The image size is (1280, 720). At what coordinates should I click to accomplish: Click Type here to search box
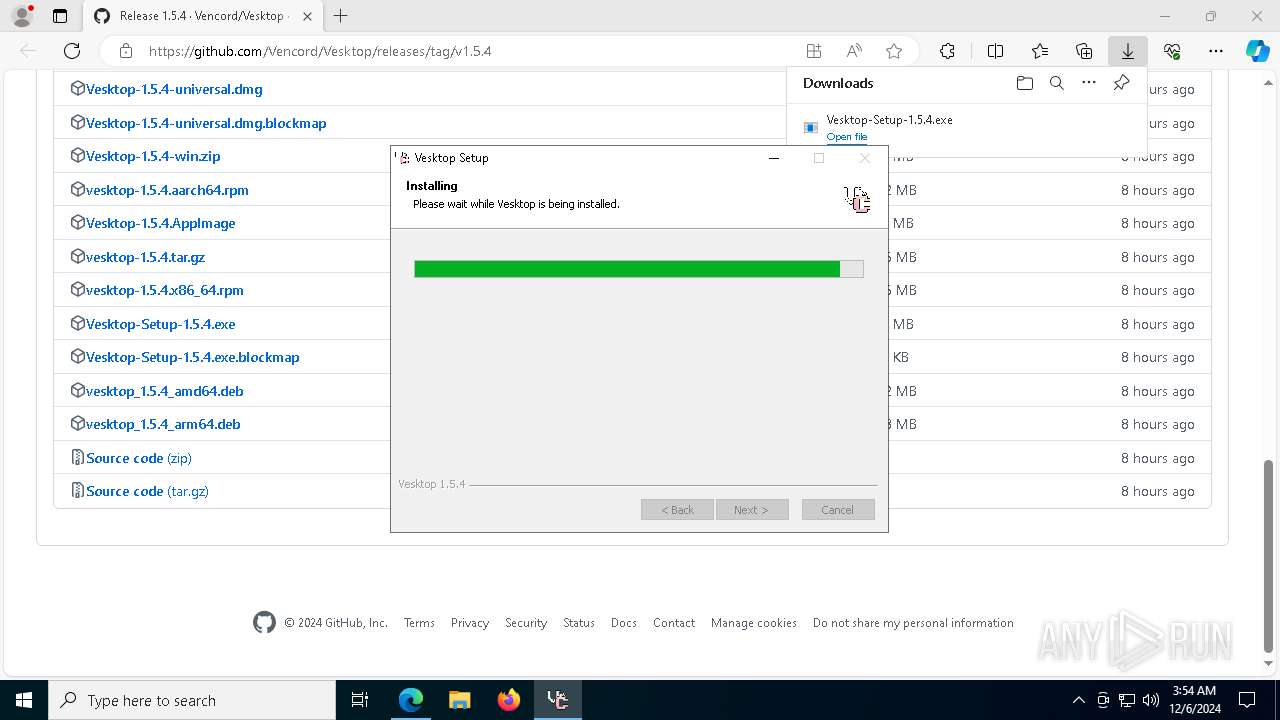tap(192, 700)
